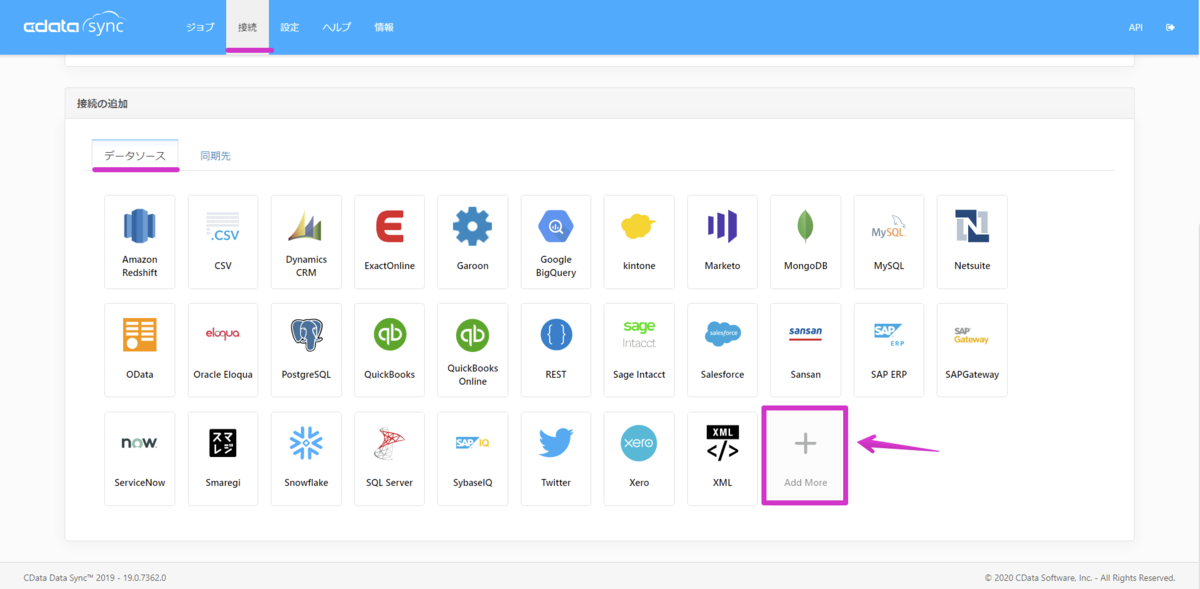Image resolution: width=1200 pixels, height=589 pixels.
Task: Open the SybaseIQ connector
Action: (x=473, y=459)
